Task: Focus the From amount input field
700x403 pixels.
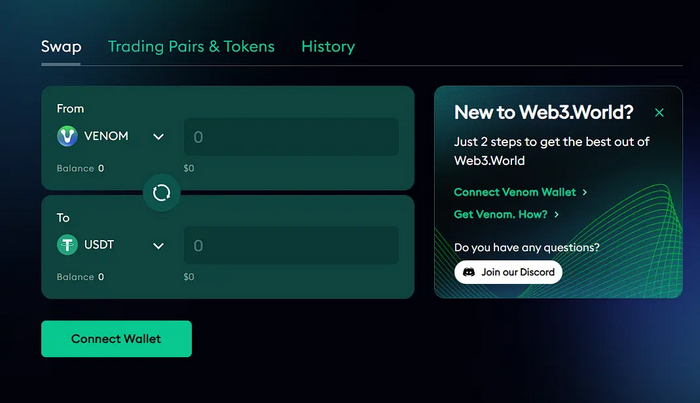Action: click(291, 137)
